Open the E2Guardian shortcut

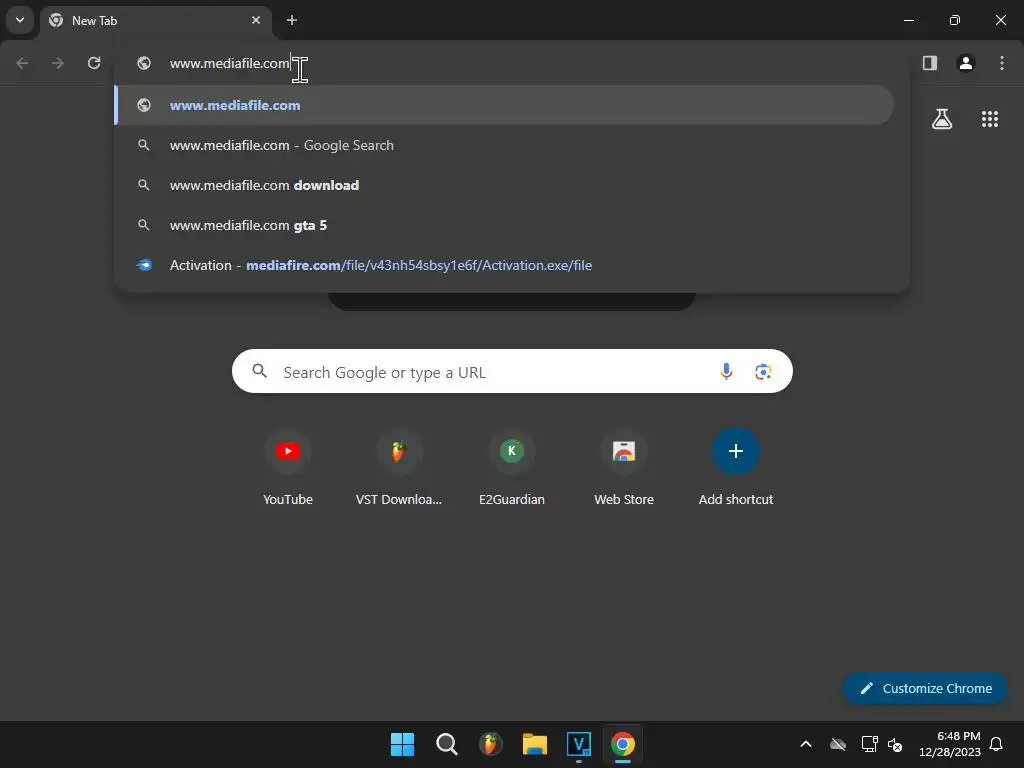click(x=511, y=468)
